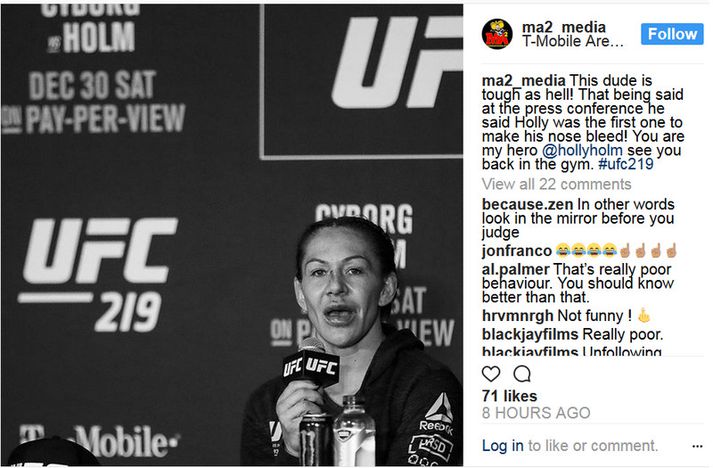Click the speech bubble comment icon
This screenshot has height=468, width=713.
click(x=522, y=374)
